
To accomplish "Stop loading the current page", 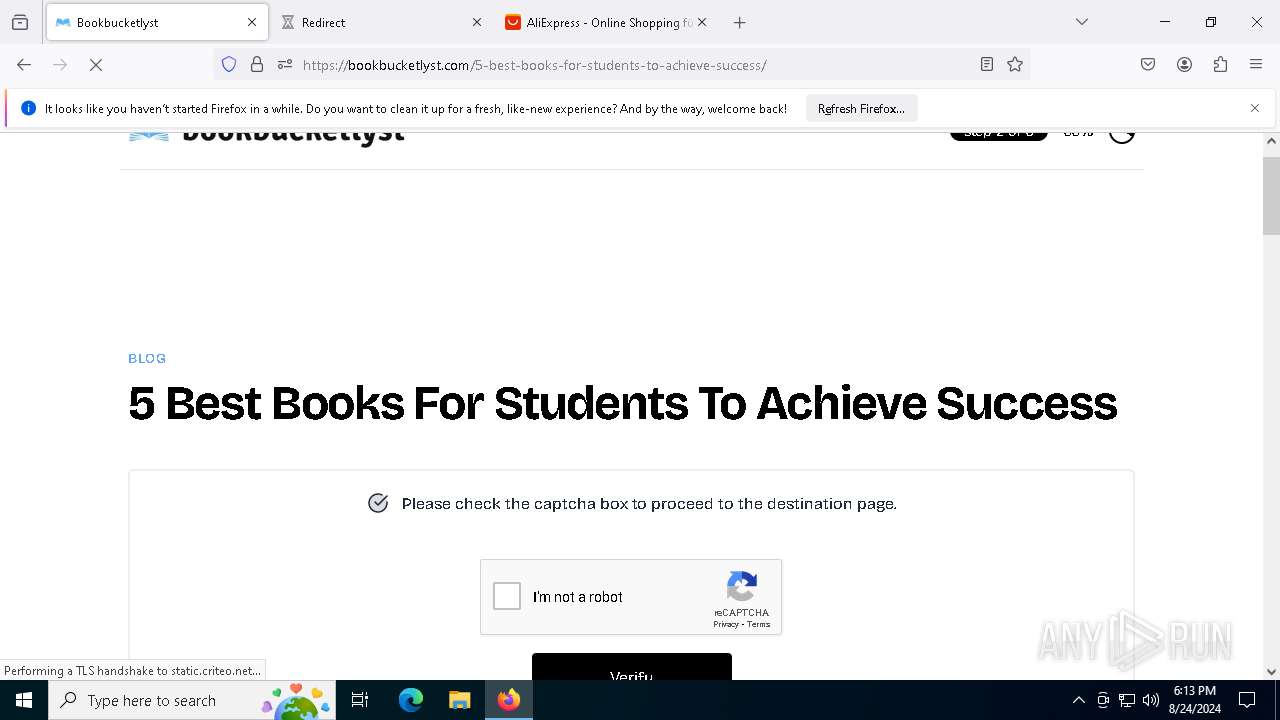I will 96,65.
